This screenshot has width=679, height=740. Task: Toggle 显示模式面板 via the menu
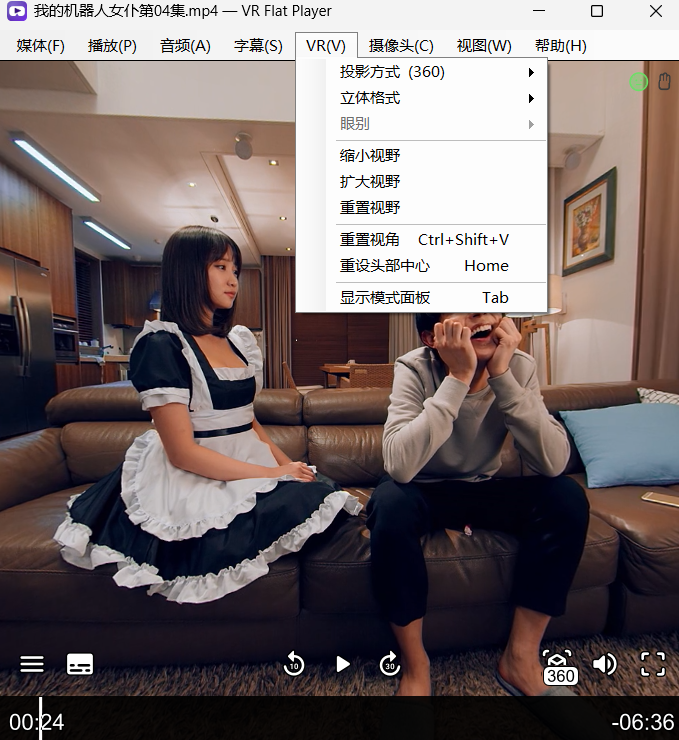click(421, 298)
